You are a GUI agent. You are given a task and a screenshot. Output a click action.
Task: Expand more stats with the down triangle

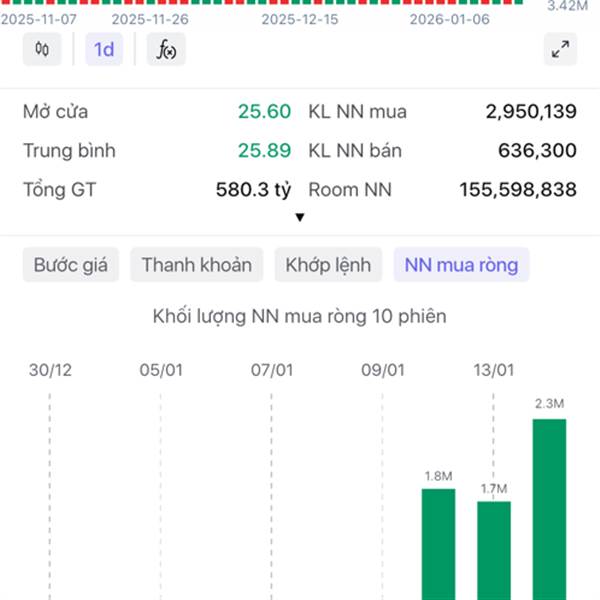click(300, 217)
